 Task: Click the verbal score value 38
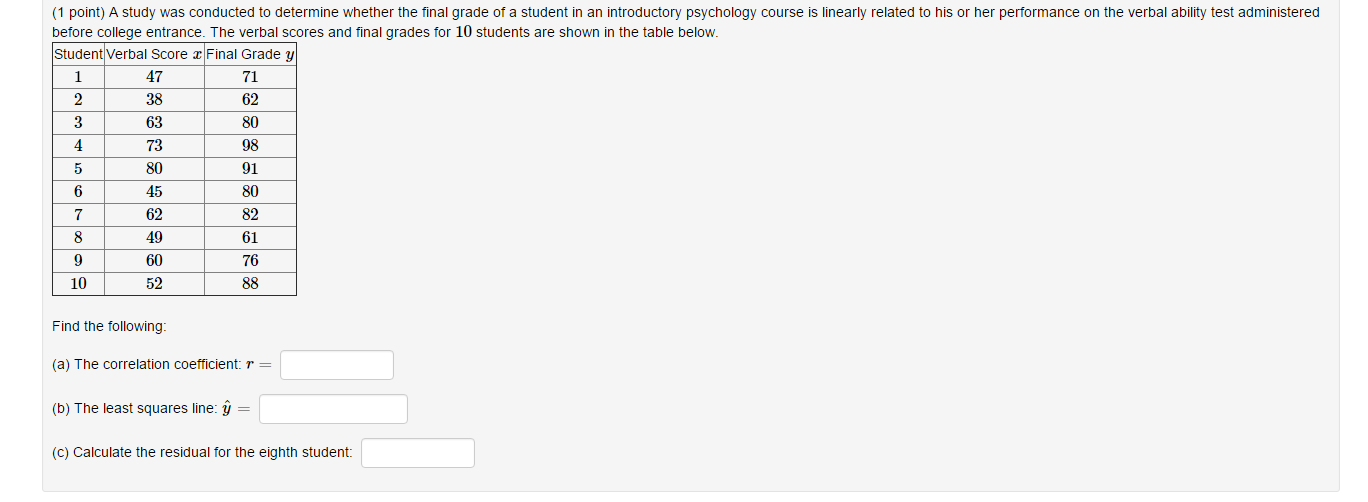pos(154,100)
